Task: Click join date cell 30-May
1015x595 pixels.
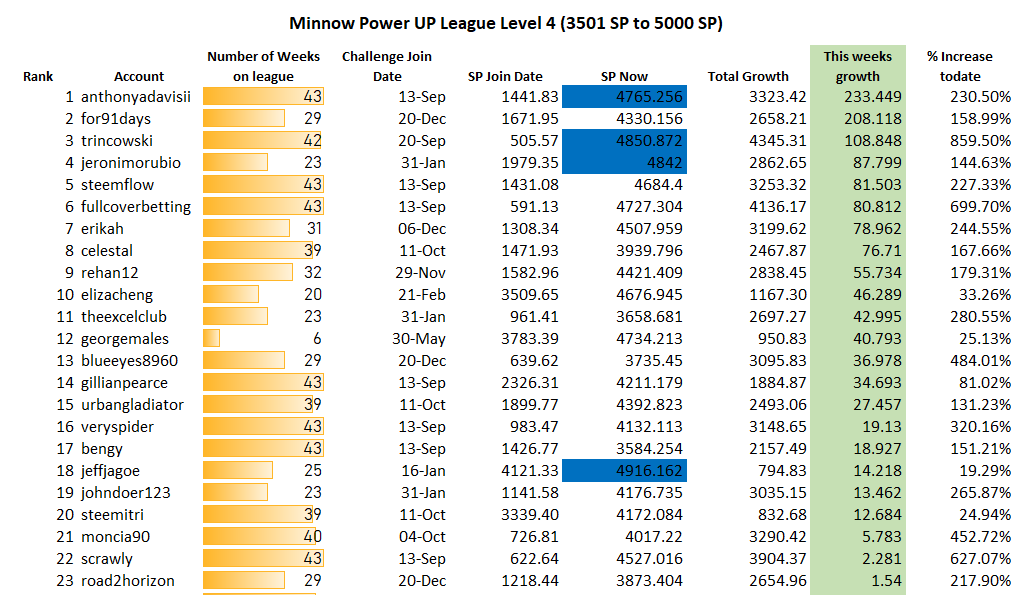Action: click(x=418, y=339)
